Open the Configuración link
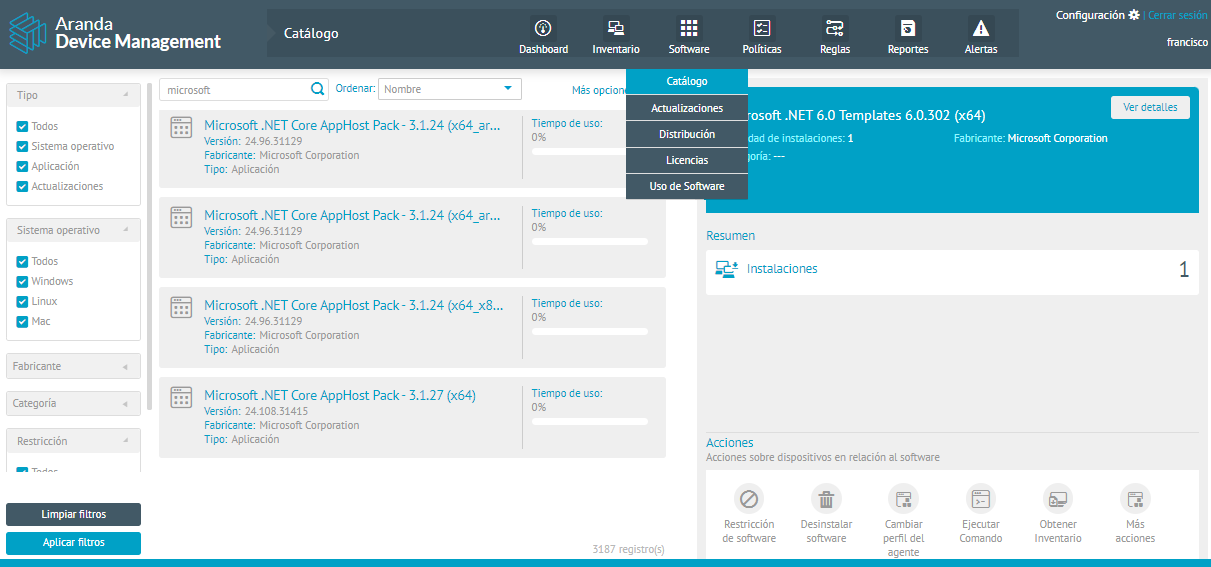1211x567 pixels. [x=1090, y=15]
